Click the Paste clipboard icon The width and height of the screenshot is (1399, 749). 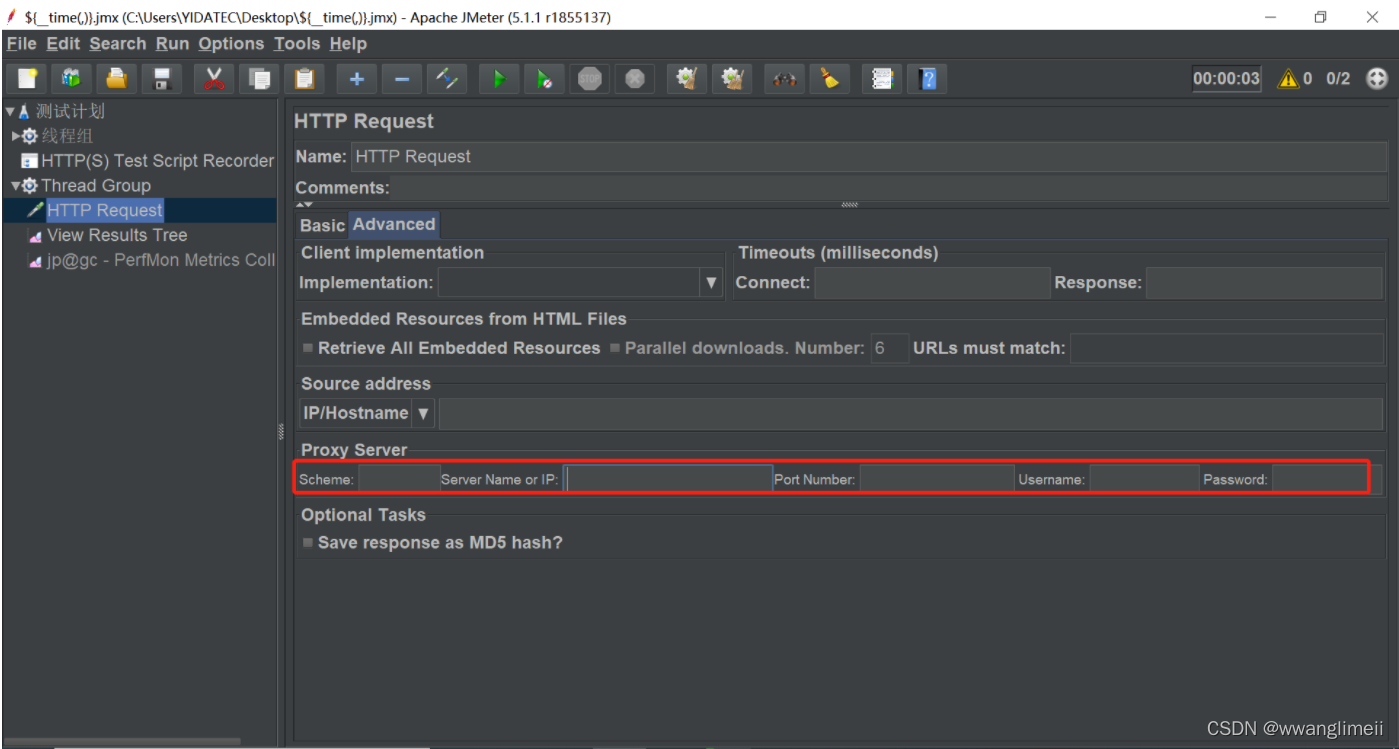coord(304,78)
